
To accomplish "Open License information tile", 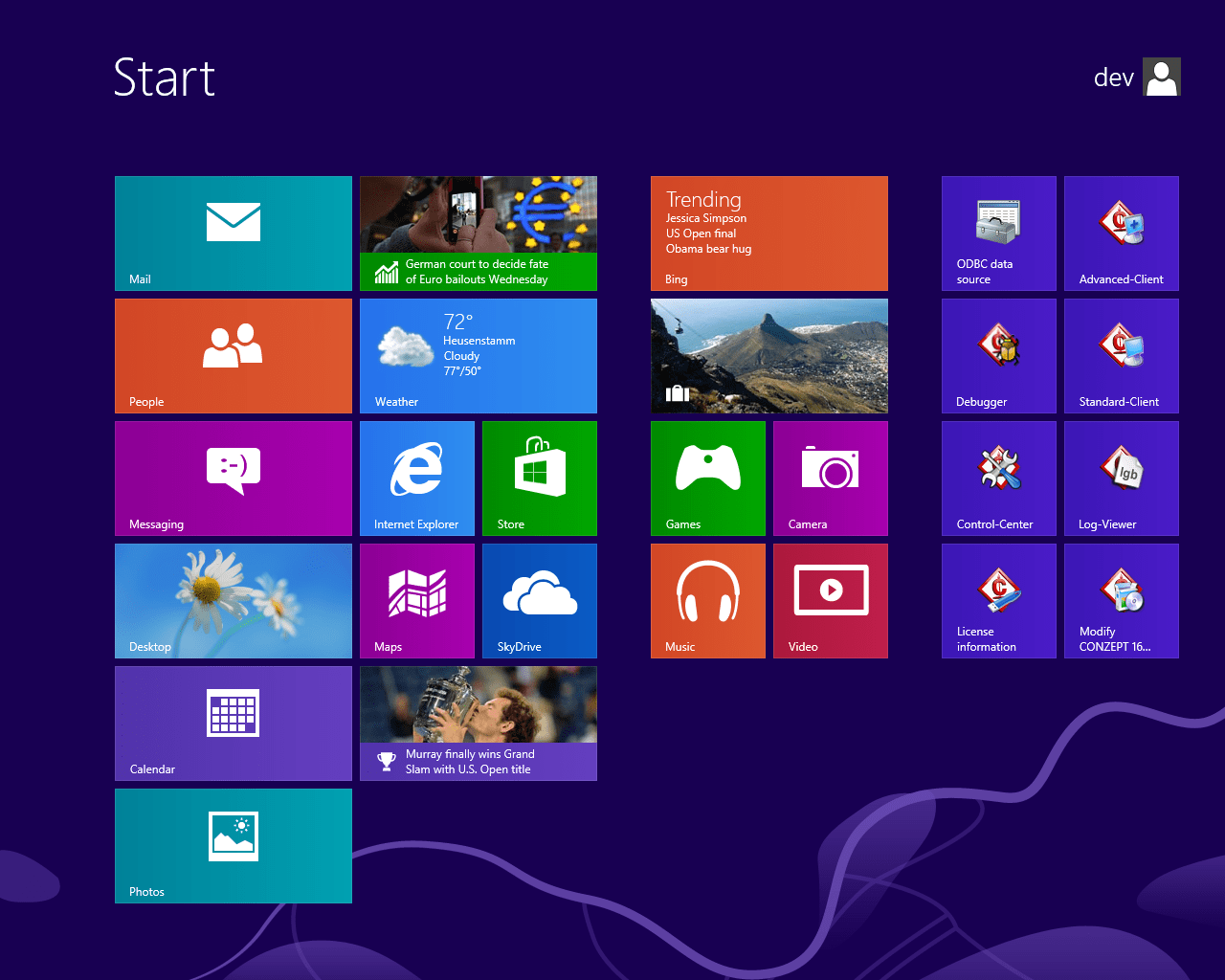I will click(x=998, y=600).
